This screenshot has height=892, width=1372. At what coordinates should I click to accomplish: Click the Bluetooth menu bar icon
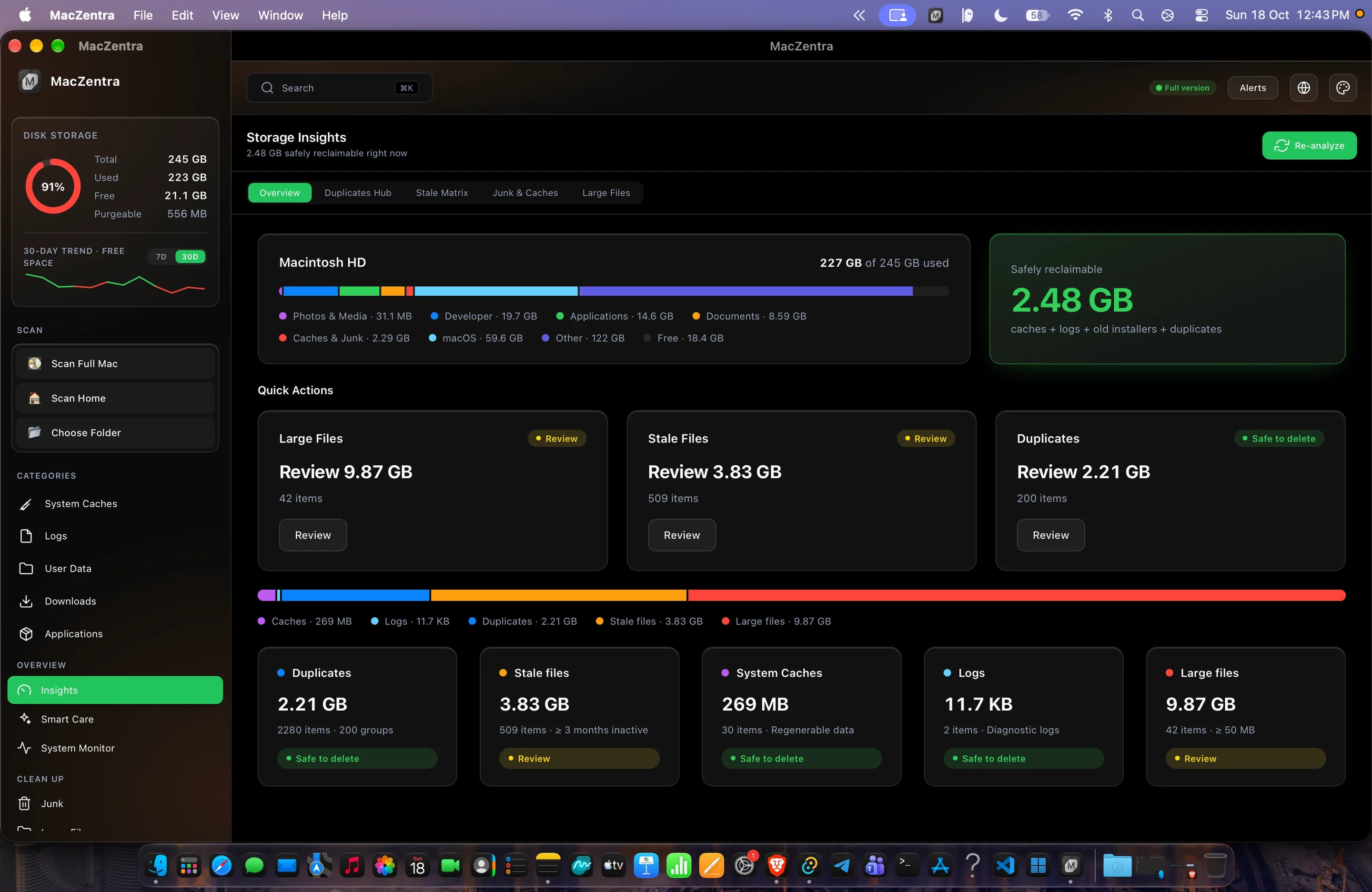(x=1108, y=15)
